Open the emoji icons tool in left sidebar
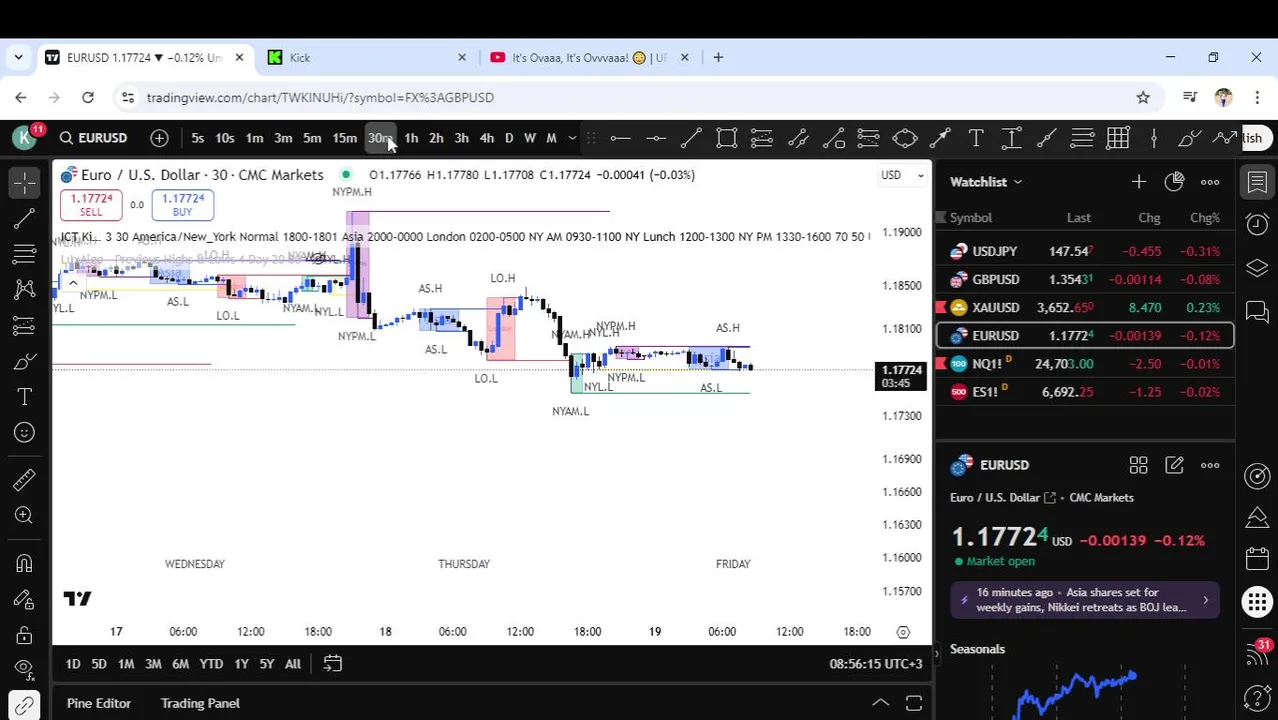The image size is (1278, 720). [x=25, y=432]
